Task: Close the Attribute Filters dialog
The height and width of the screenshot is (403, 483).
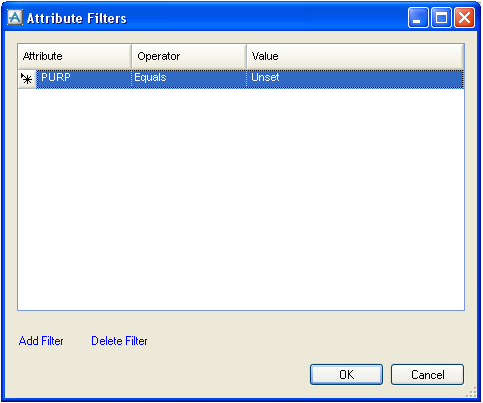Action: pyautogui.click(x=464, y=18)
